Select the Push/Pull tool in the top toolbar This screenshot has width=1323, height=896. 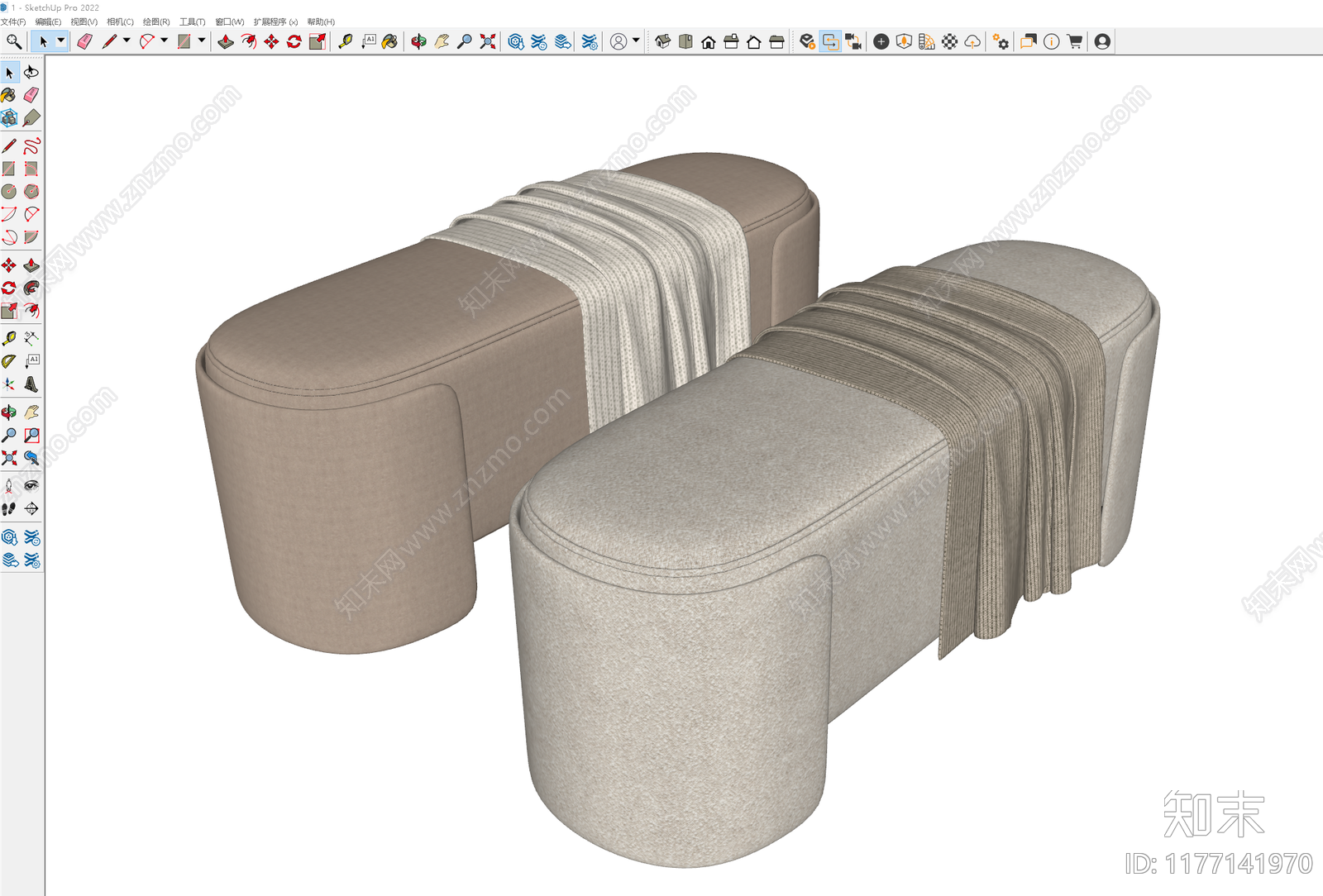(225, 41)
